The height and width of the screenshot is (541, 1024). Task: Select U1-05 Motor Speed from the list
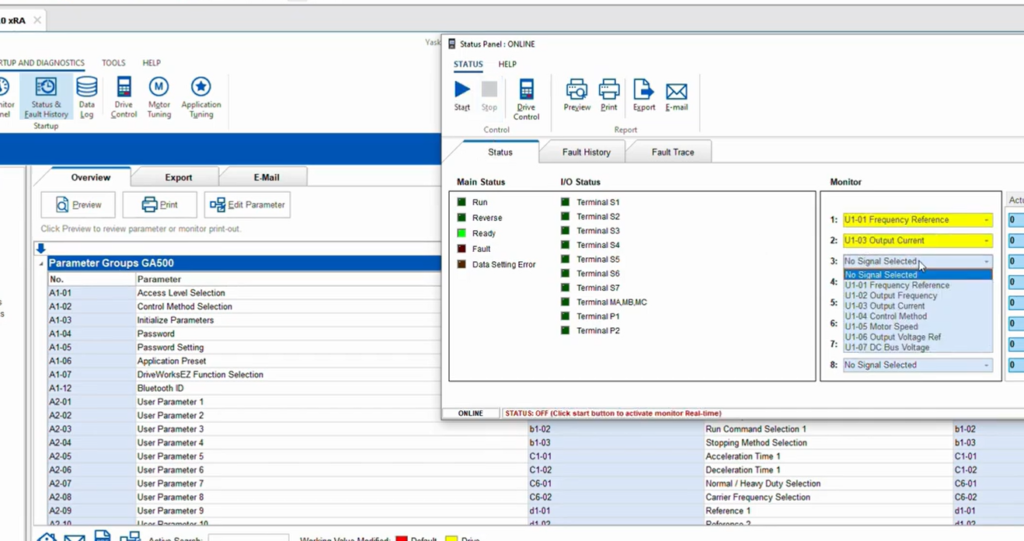(880, 327)
